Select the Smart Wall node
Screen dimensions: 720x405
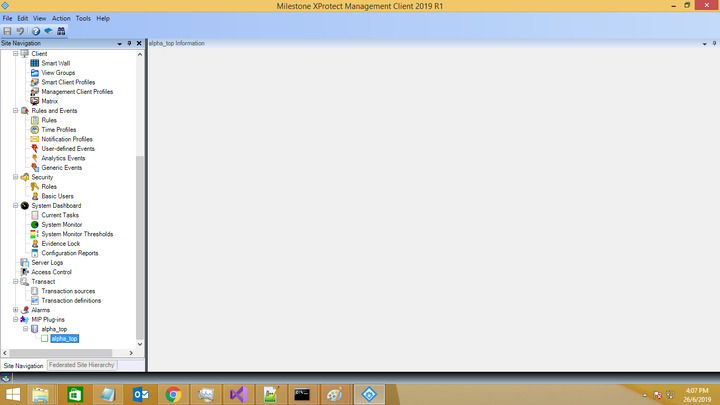point(55,63)
